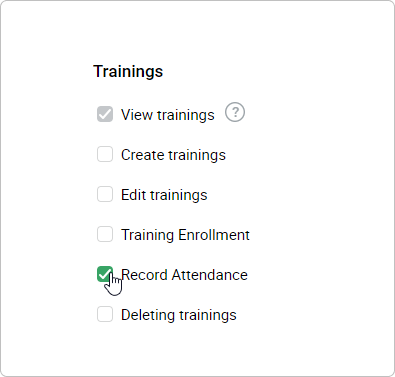Tick the Edit trainings checkbox
395x377 pixels.
click(105, 194)
